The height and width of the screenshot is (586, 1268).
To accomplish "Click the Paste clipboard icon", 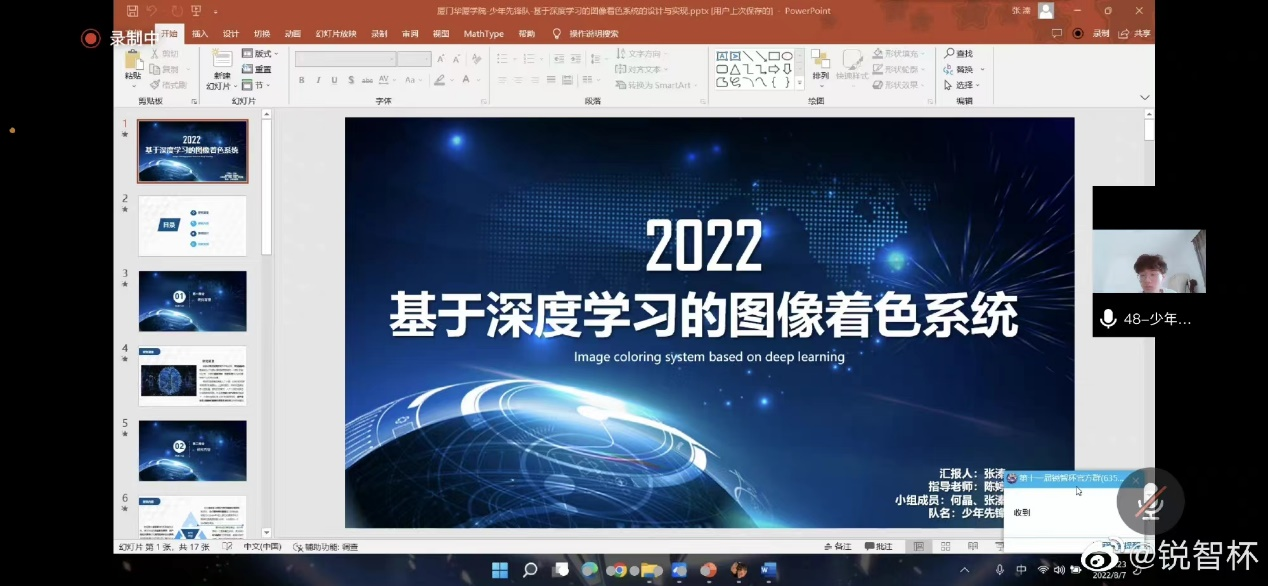I will [x=133, y=61].
